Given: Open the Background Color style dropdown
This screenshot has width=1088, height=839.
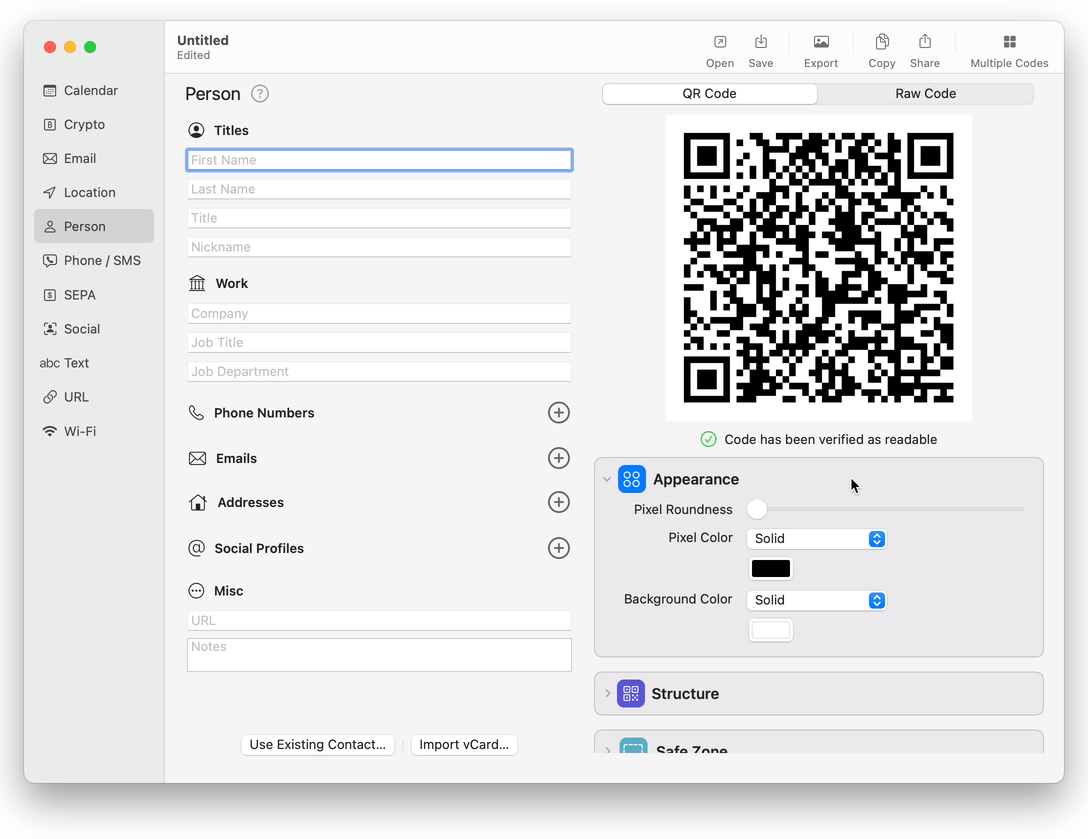Looking at the screenshot, I should pos(816,600).
